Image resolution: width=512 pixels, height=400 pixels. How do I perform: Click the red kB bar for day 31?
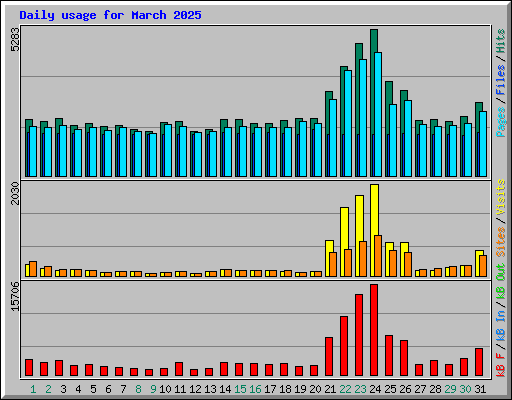479,362
